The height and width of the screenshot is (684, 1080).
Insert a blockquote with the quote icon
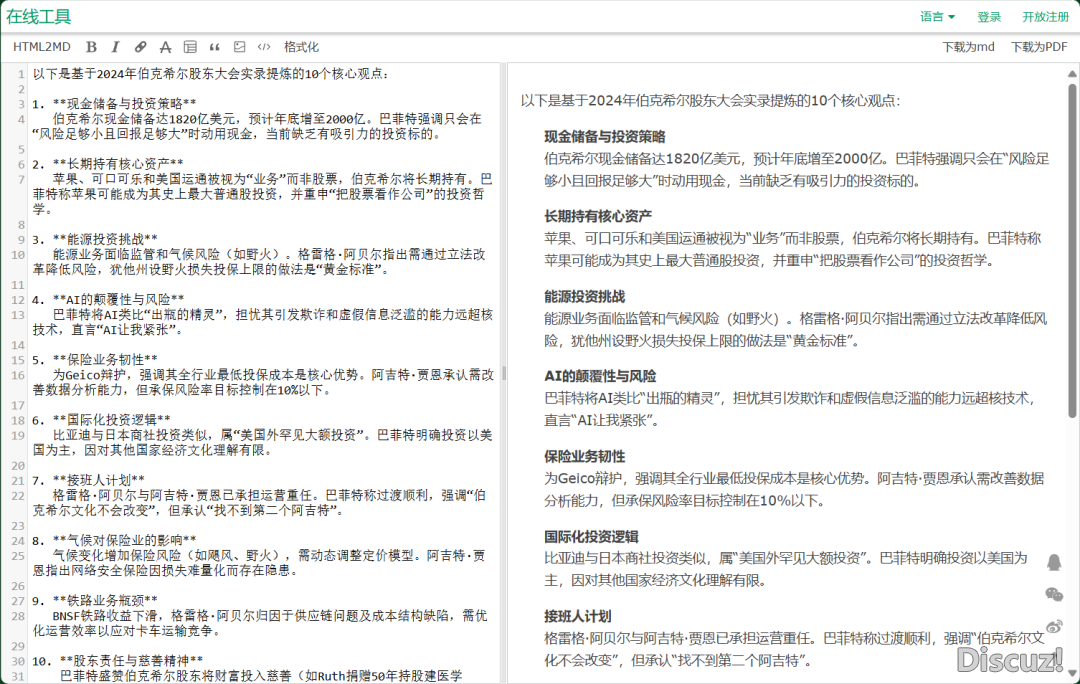click(214, 47)
